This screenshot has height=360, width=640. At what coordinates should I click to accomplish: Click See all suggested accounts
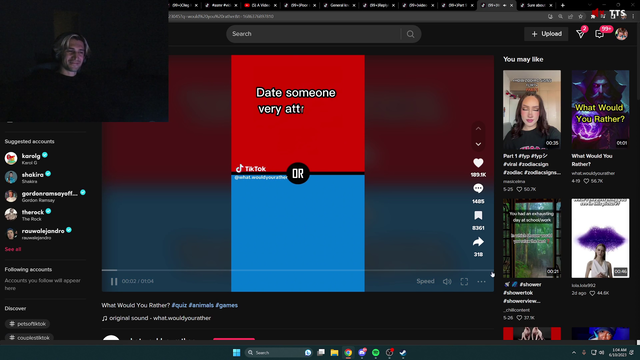click(13, 249)
